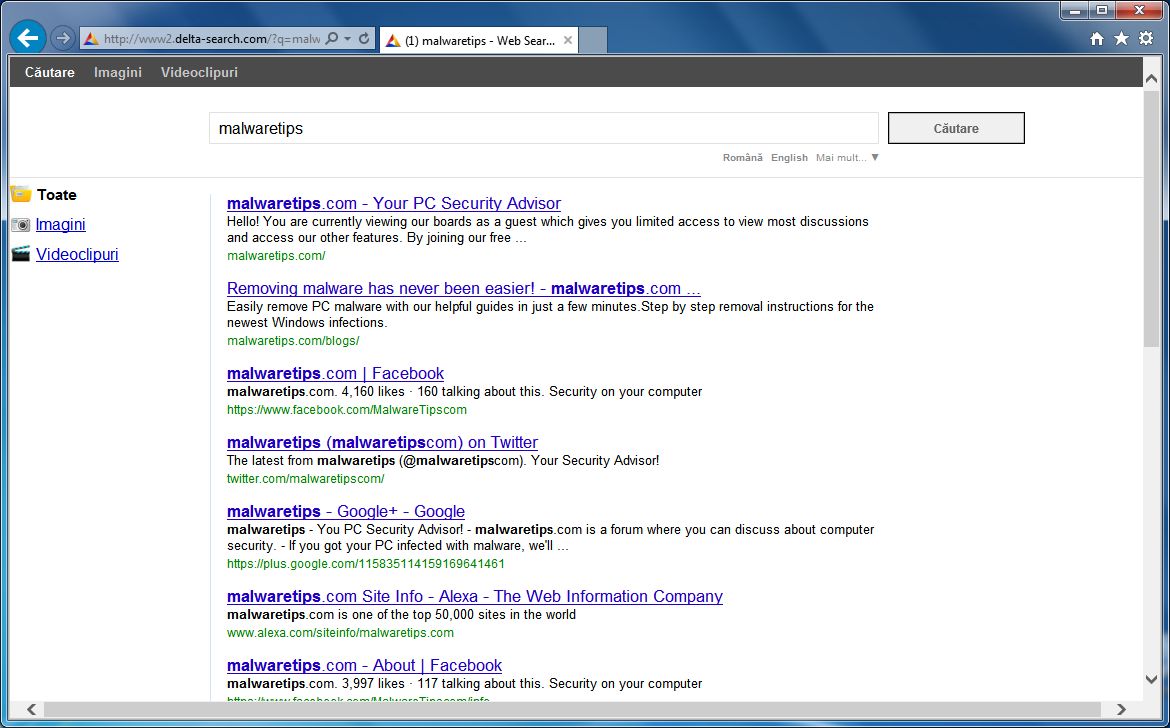Screen dimensions: 1170x728
Task: Switch to the Videoclipuri menu item
Action: tap(199, 72)
